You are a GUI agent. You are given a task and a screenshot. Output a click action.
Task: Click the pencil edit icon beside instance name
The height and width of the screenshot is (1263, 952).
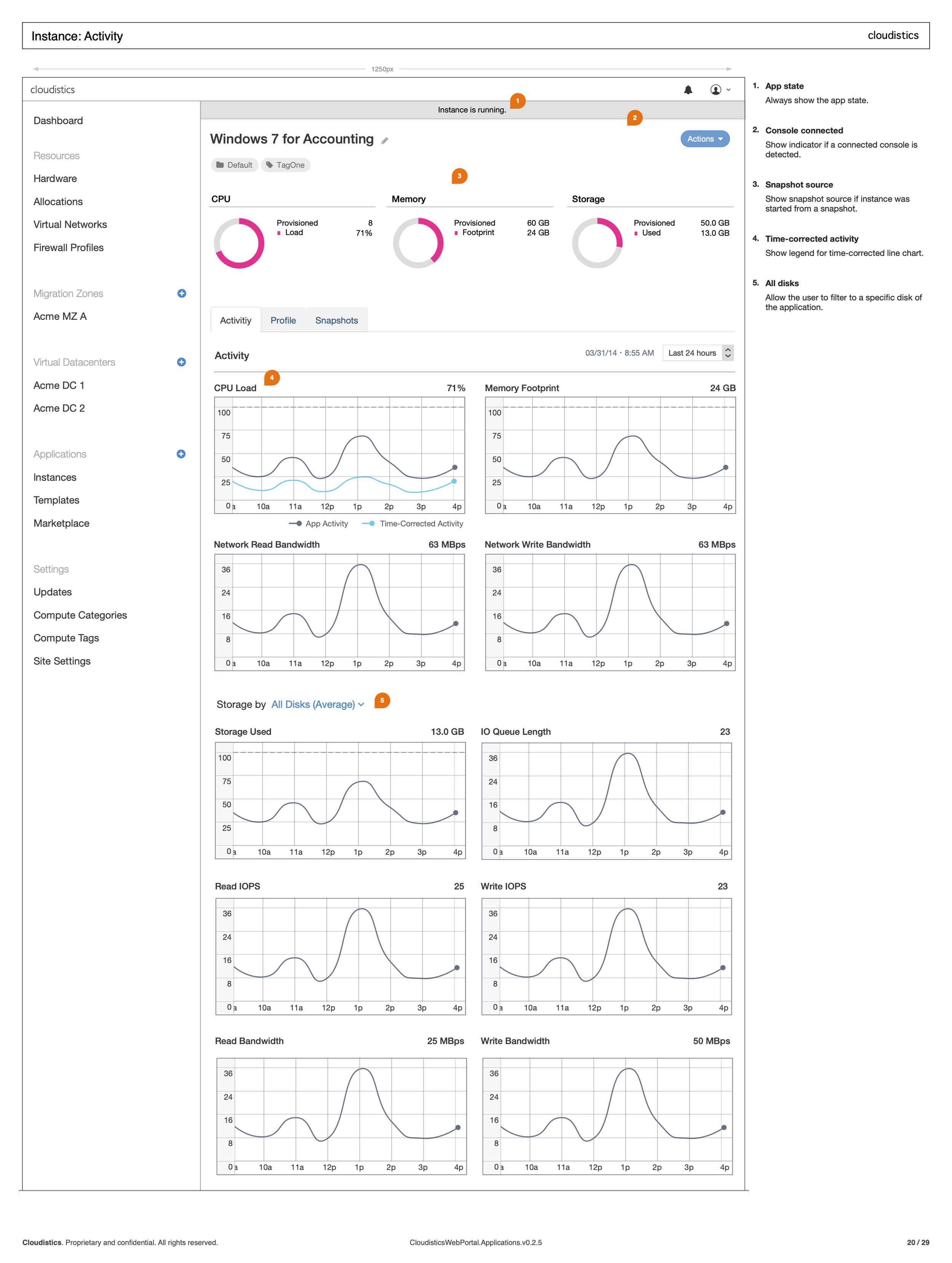coord(385,141)
